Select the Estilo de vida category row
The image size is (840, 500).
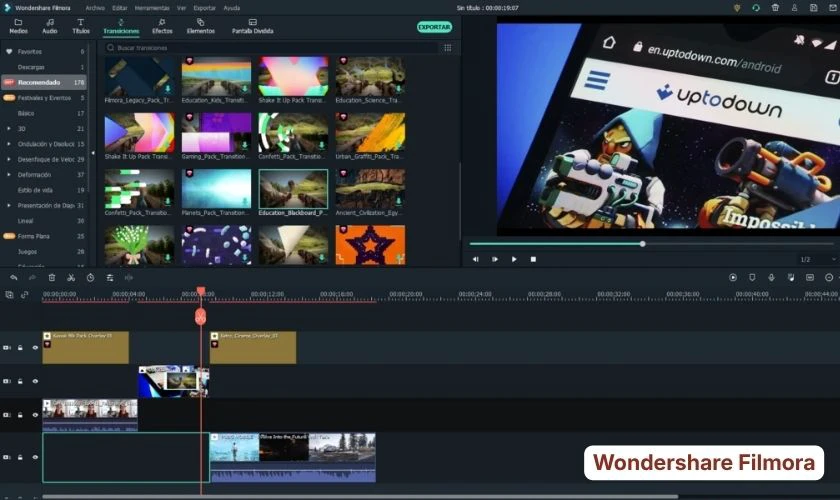coord(44,190)
